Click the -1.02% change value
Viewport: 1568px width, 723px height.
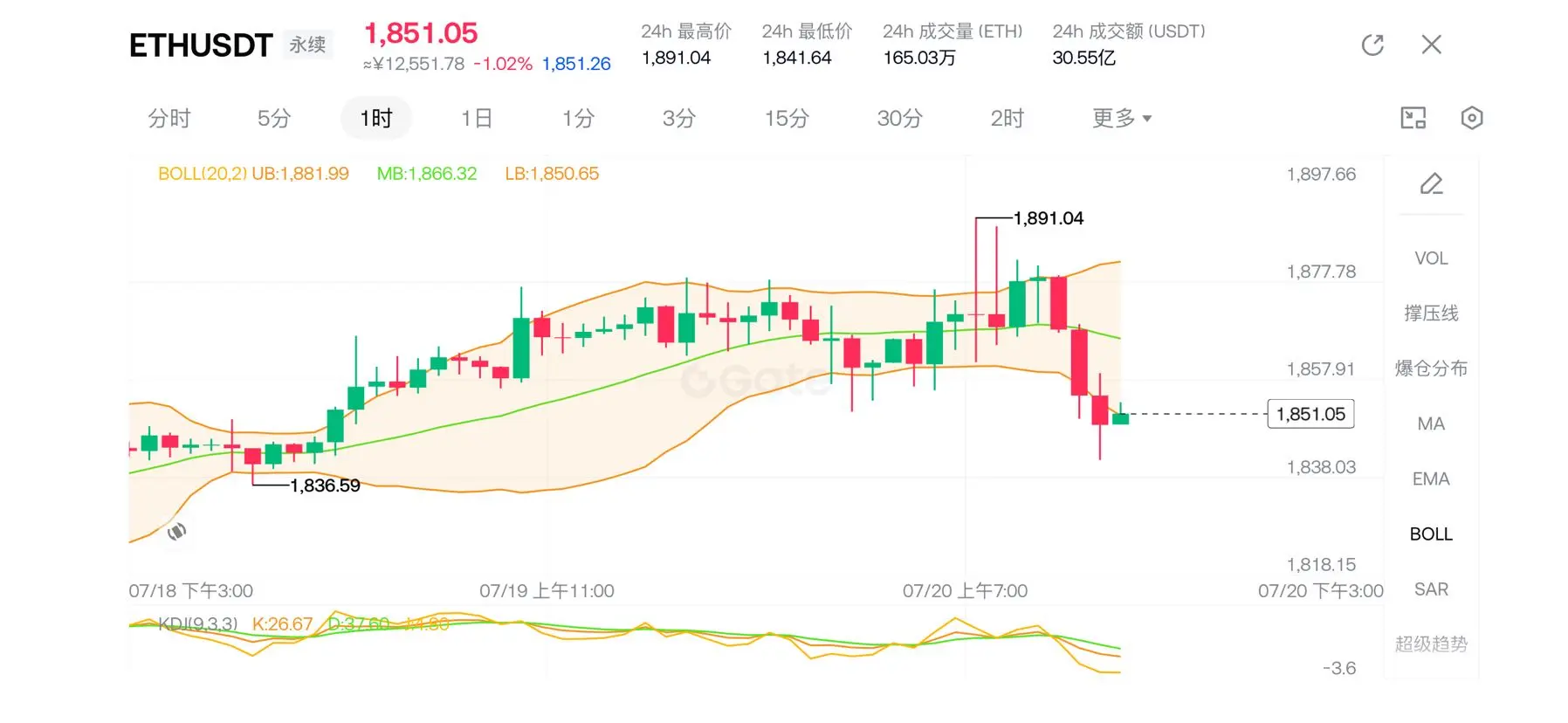pos(503,64)
